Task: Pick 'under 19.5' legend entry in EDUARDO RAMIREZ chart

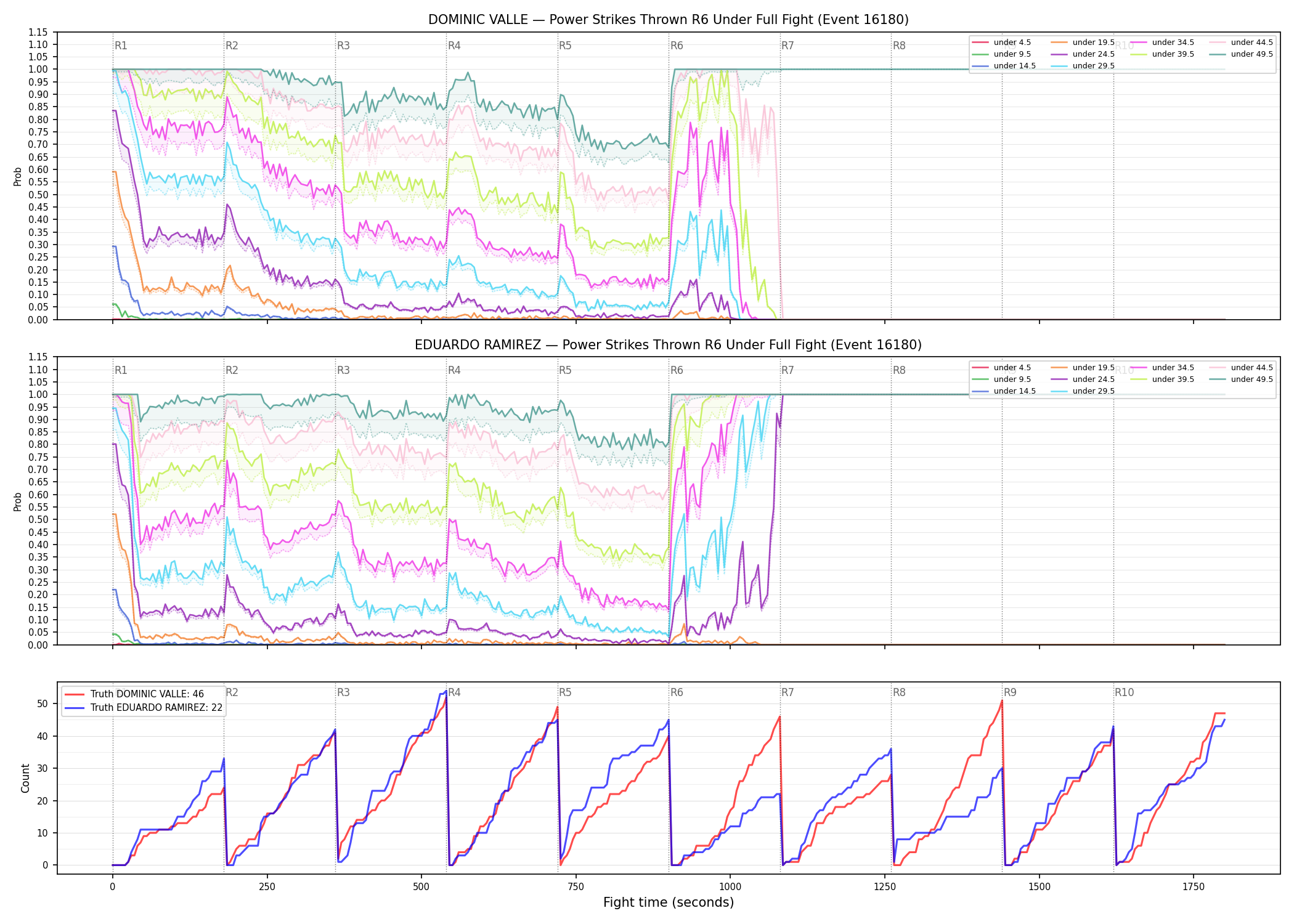Action: [1083, 368]
